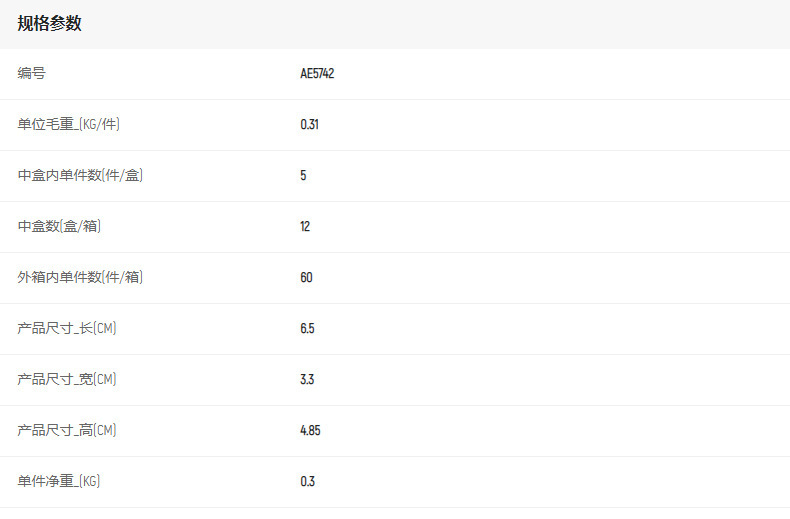The height and width of the screenshot is (519, 790).
Task: Select the product height value 4.85
Action: 310,430
